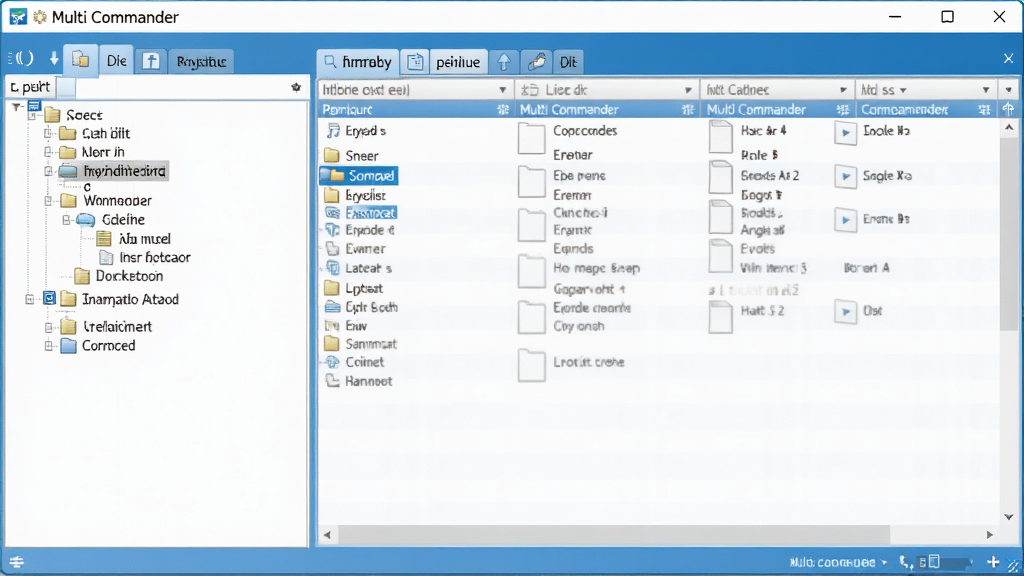
Task: Click the play icon beside 'Ioole'
Action: (846, 133)
